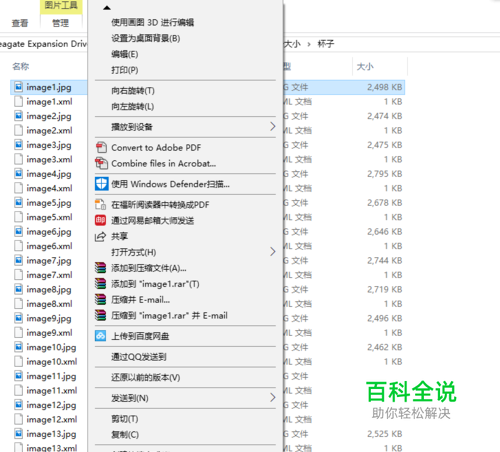Click the Combine files in Acrobat icon
The image size is (500, 452).
[x=101, y=163]
